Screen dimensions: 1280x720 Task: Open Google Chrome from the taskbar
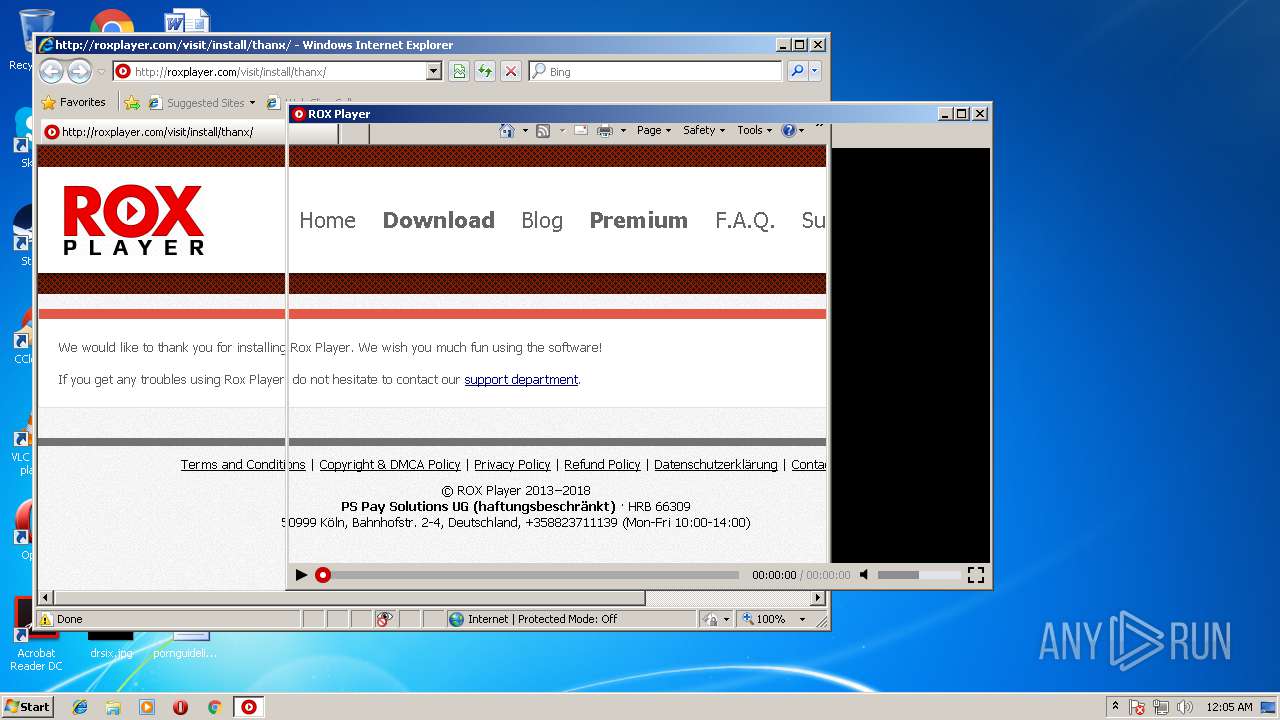click(214, 707)
